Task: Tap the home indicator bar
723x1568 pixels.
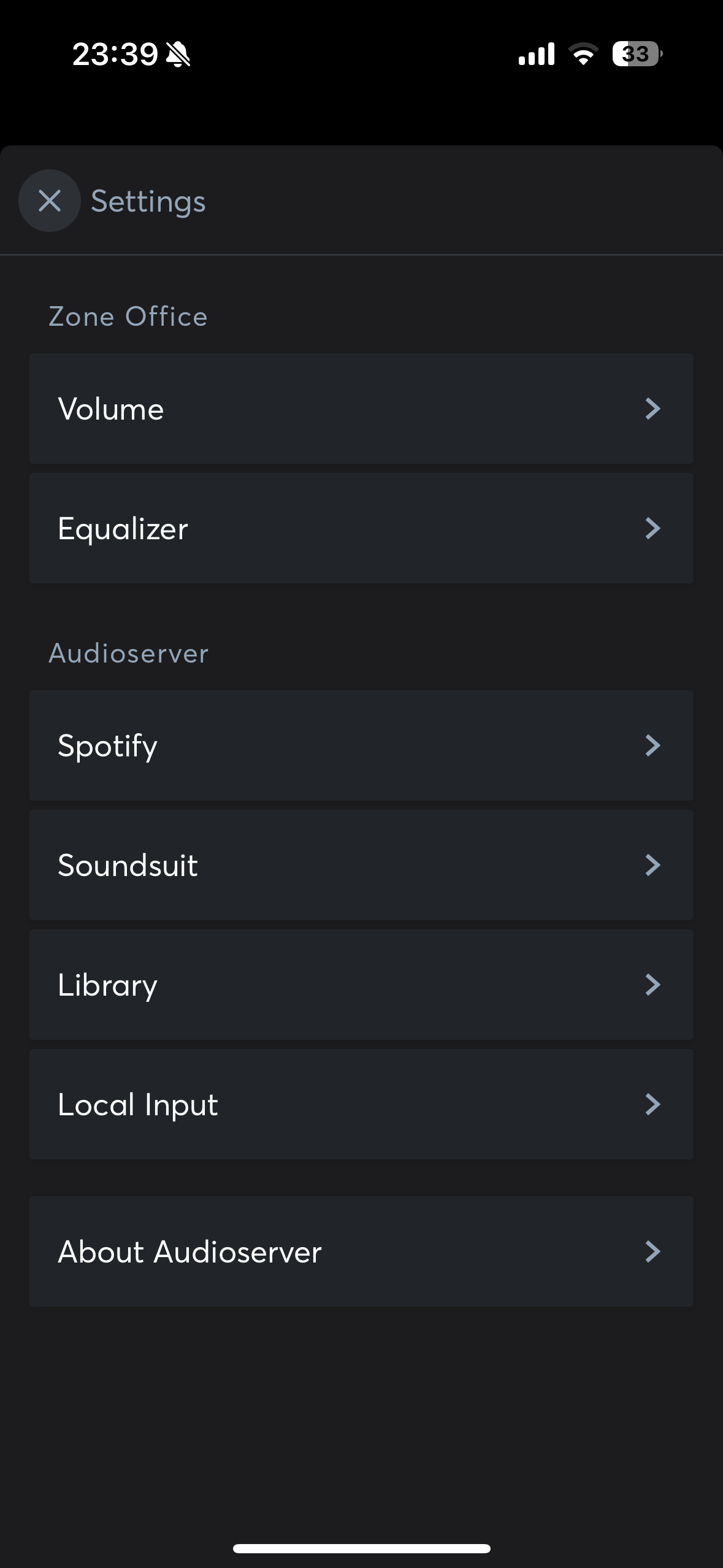Action: click(x=361, y=1548)
